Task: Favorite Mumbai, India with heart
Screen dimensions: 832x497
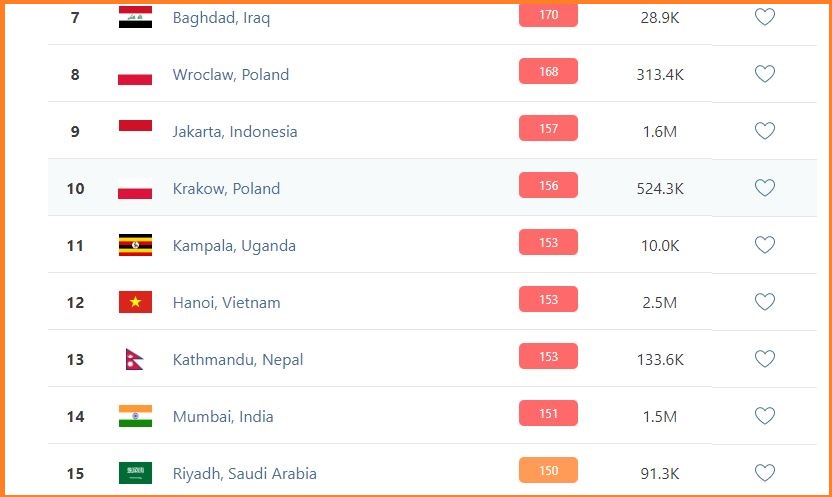Action: click(764, 416)
